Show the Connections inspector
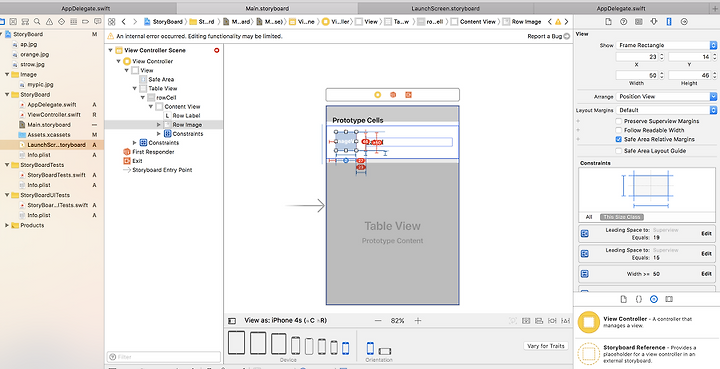 point(684,22)
